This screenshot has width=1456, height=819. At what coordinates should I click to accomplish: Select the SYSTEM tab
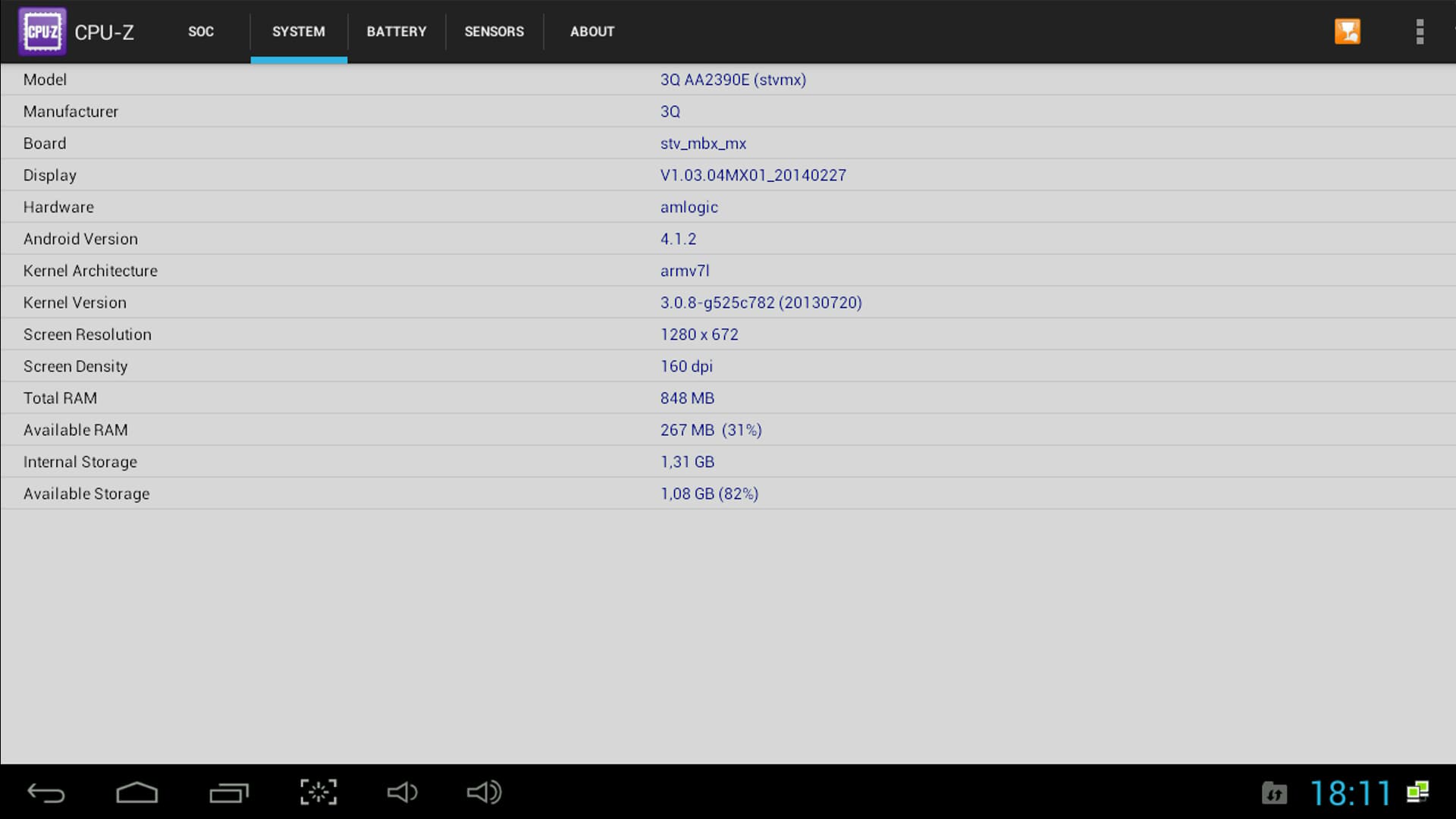pyautogui.click(x=299, y=32)
